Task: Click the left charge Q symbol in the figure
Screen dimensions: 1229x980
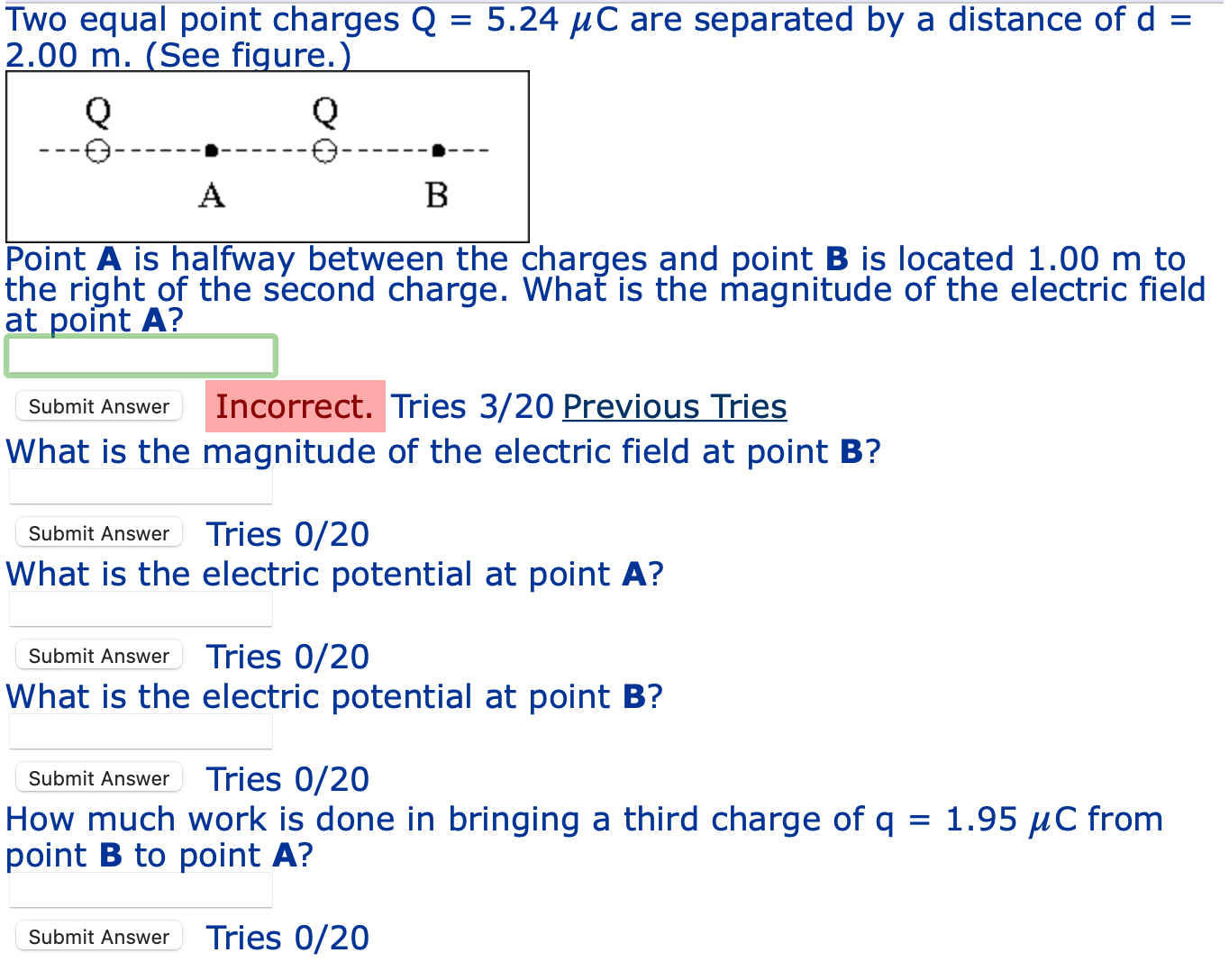Action: pos(96,112)
